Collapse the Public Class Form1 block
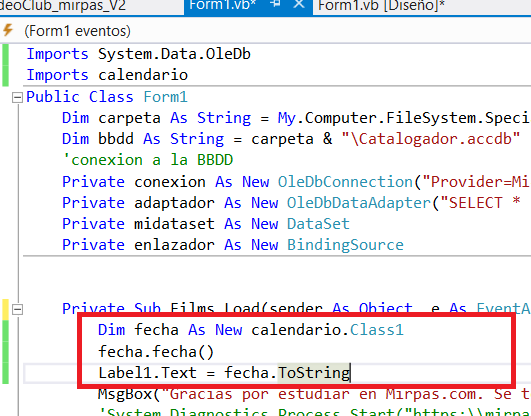The height and width of the screenshot is (416, 531). [x=17, y=98]
